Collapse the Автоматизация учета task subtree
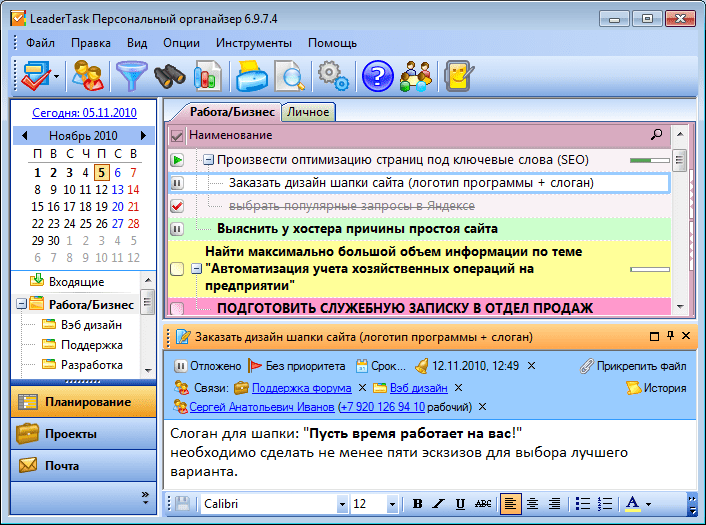The image size is (706, 525). coord(196,269)
